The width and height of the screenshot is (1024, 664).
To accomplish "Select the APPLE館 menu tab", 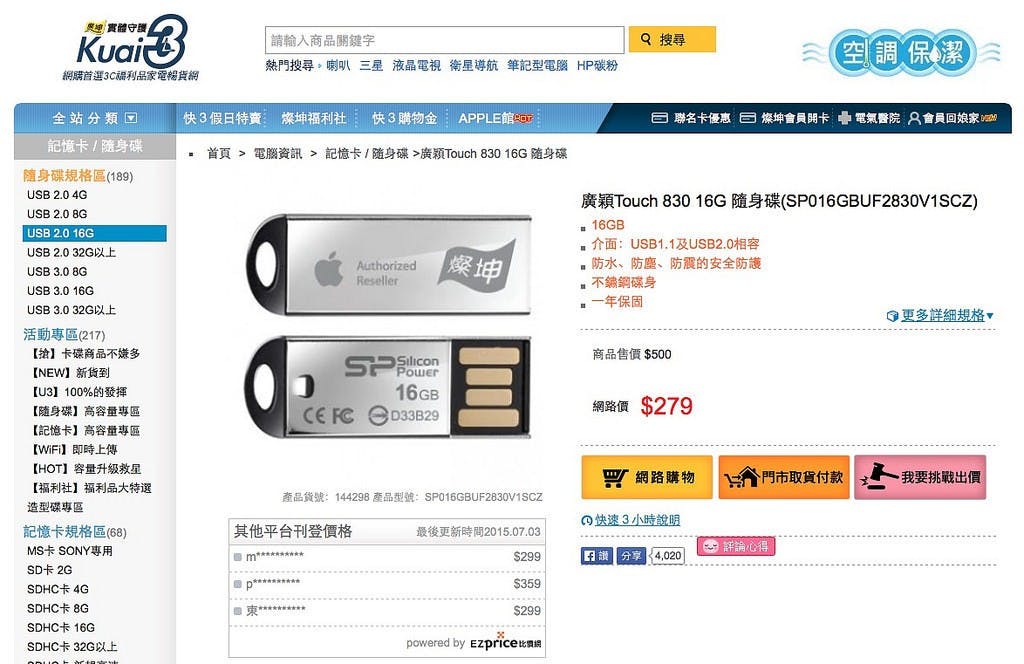I will [x=496, y=118].
